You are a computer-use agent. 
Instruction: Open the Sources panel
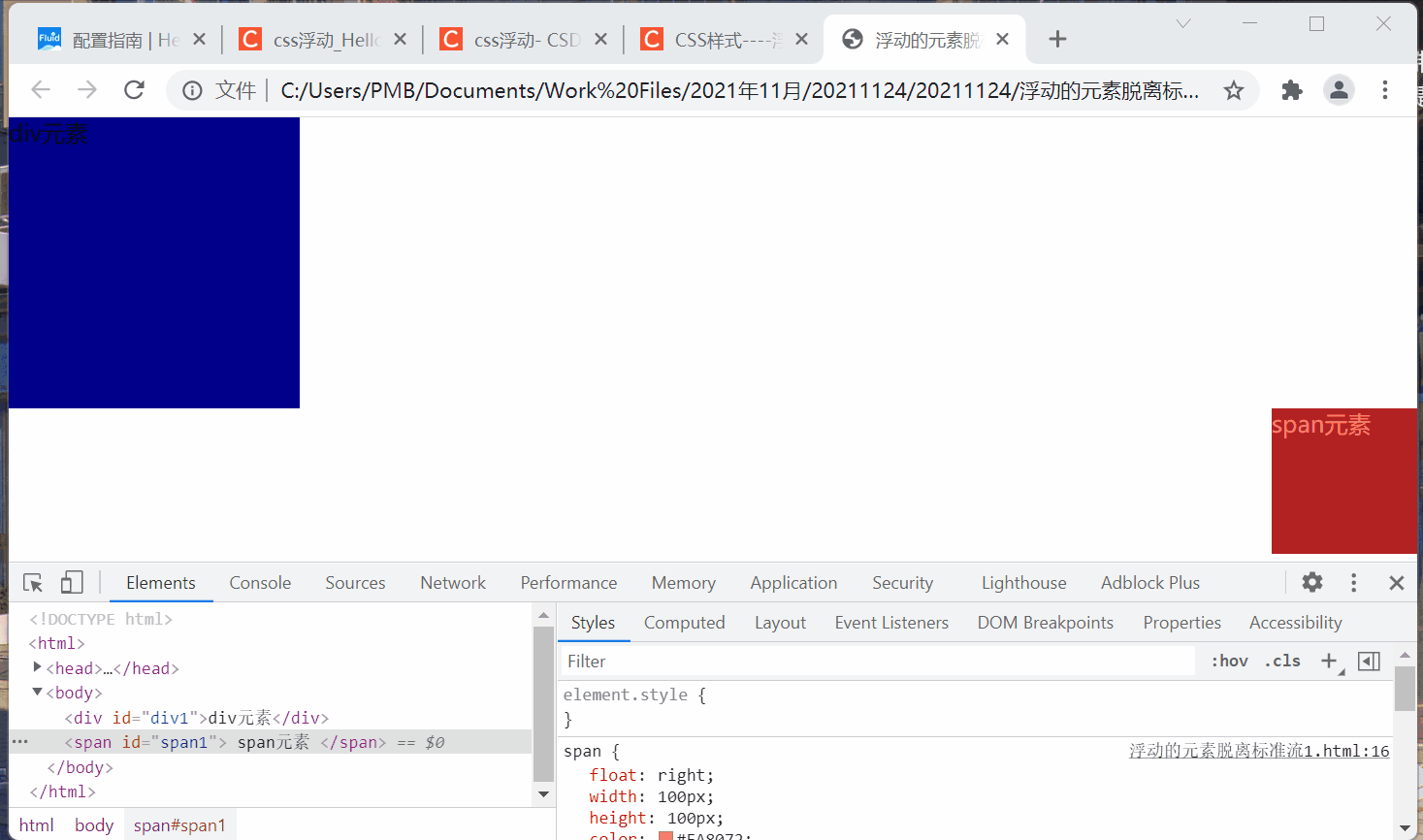tap(355, 583)
